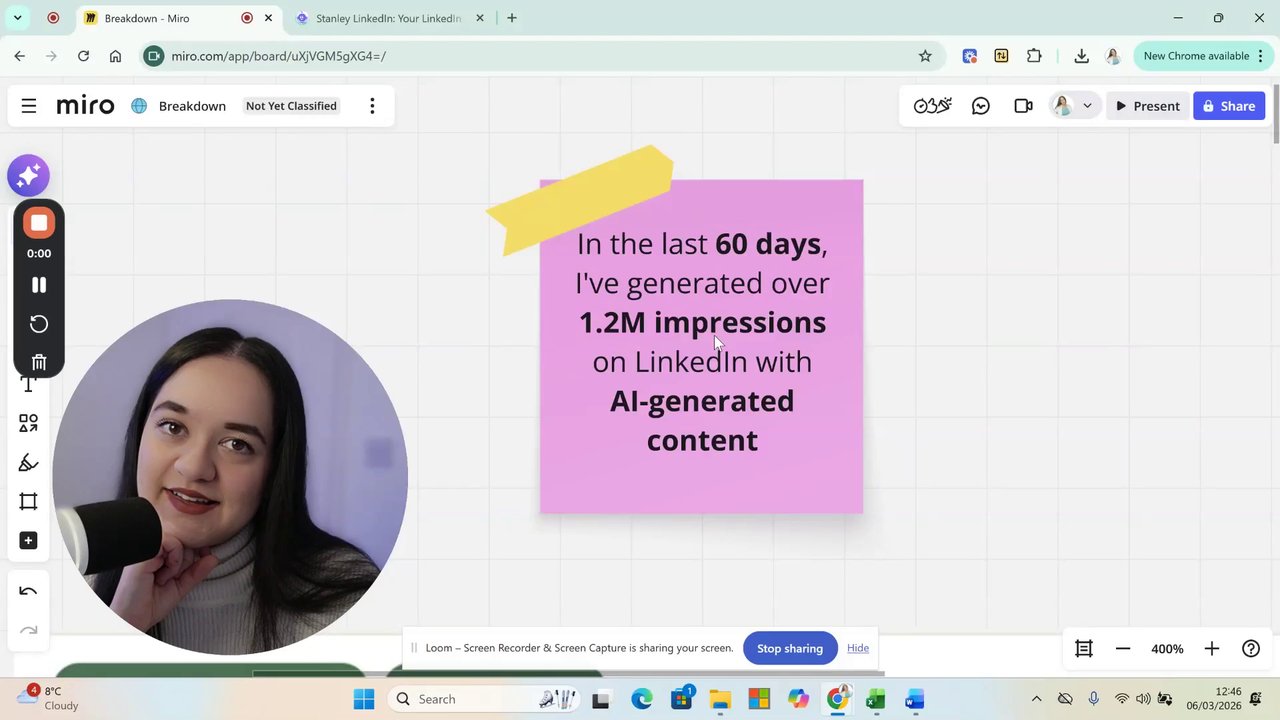The width and height of the screenshot is (1280, 720).
Task: Open the Windows Start menu
Action: tap(364, 699)
